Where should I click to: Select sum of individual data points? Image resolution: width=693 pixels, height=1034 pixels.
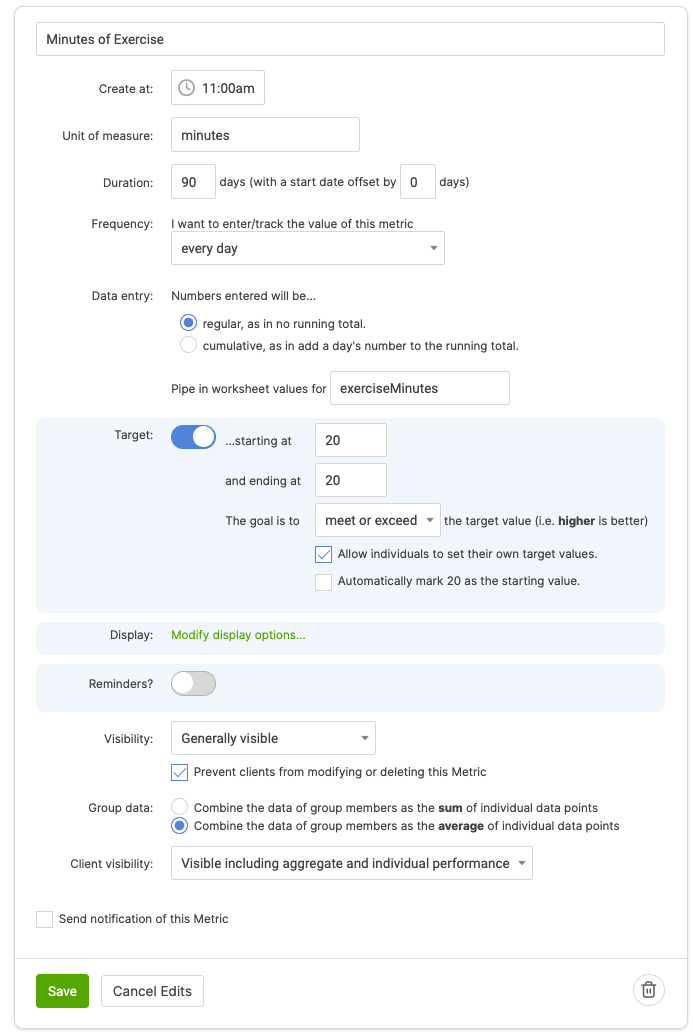(x=180, y=807)
